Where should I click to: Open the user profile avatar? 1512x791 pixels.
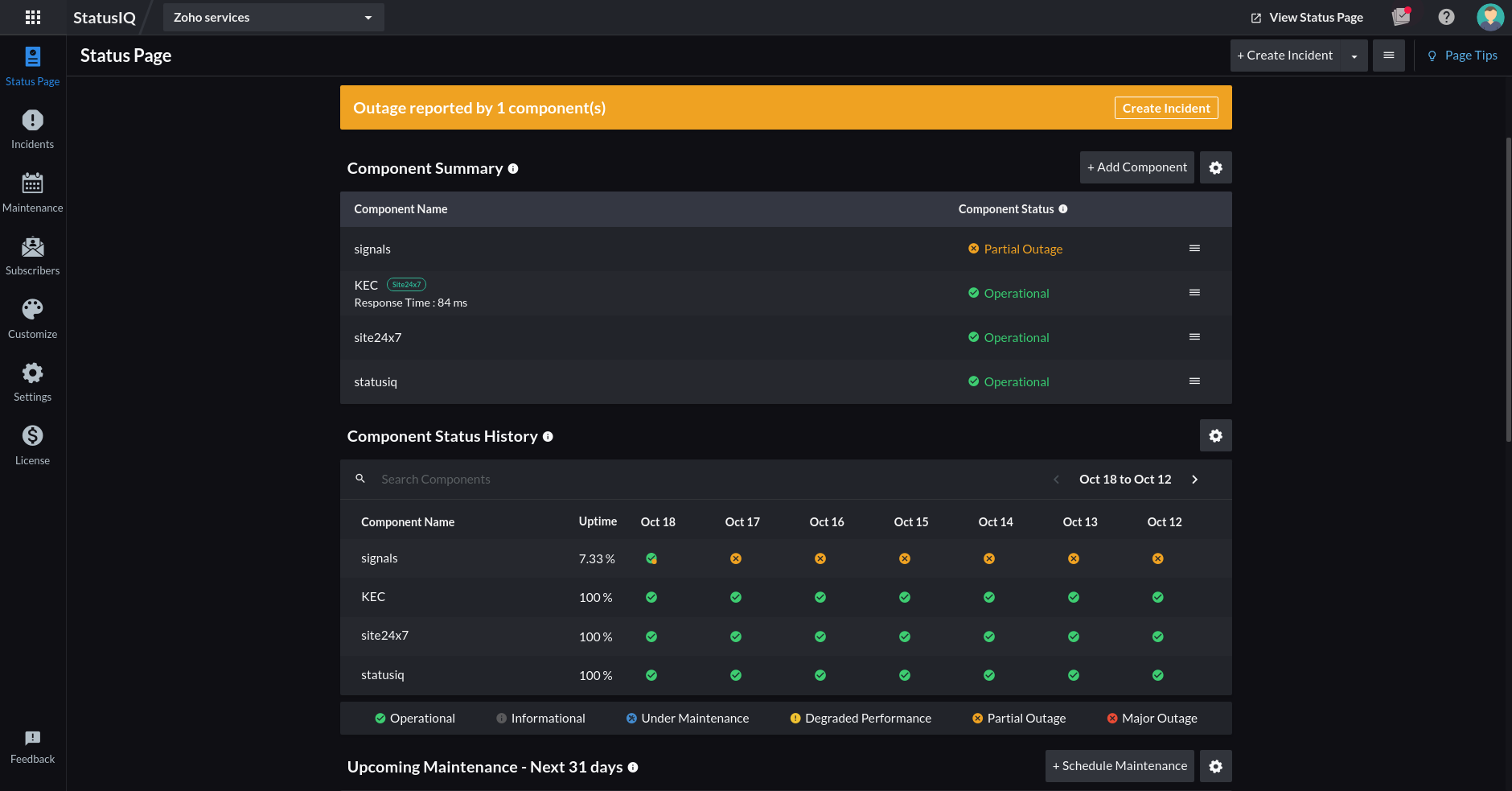pyautogui.click(x=1490, y=17)
